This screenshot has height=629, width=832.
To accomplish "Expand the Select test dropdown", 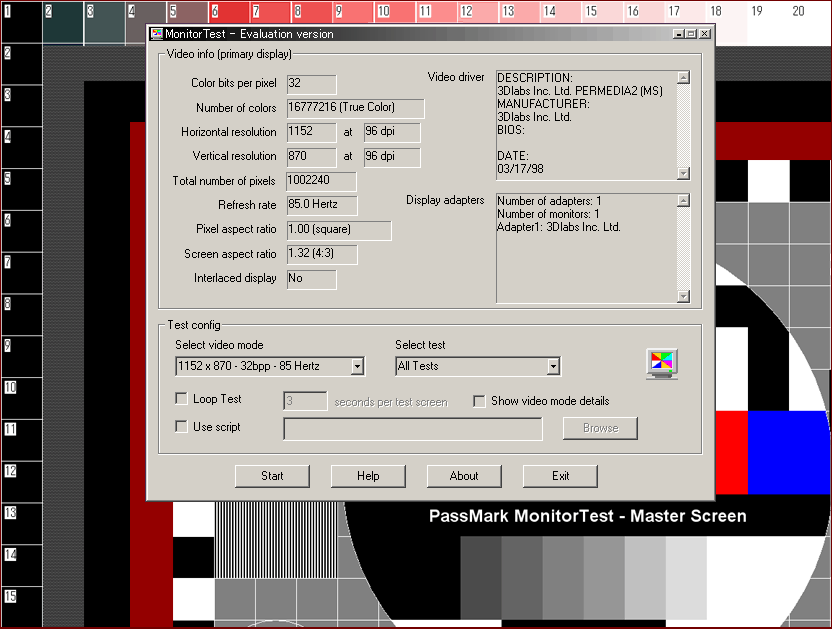I will [553, 367].
